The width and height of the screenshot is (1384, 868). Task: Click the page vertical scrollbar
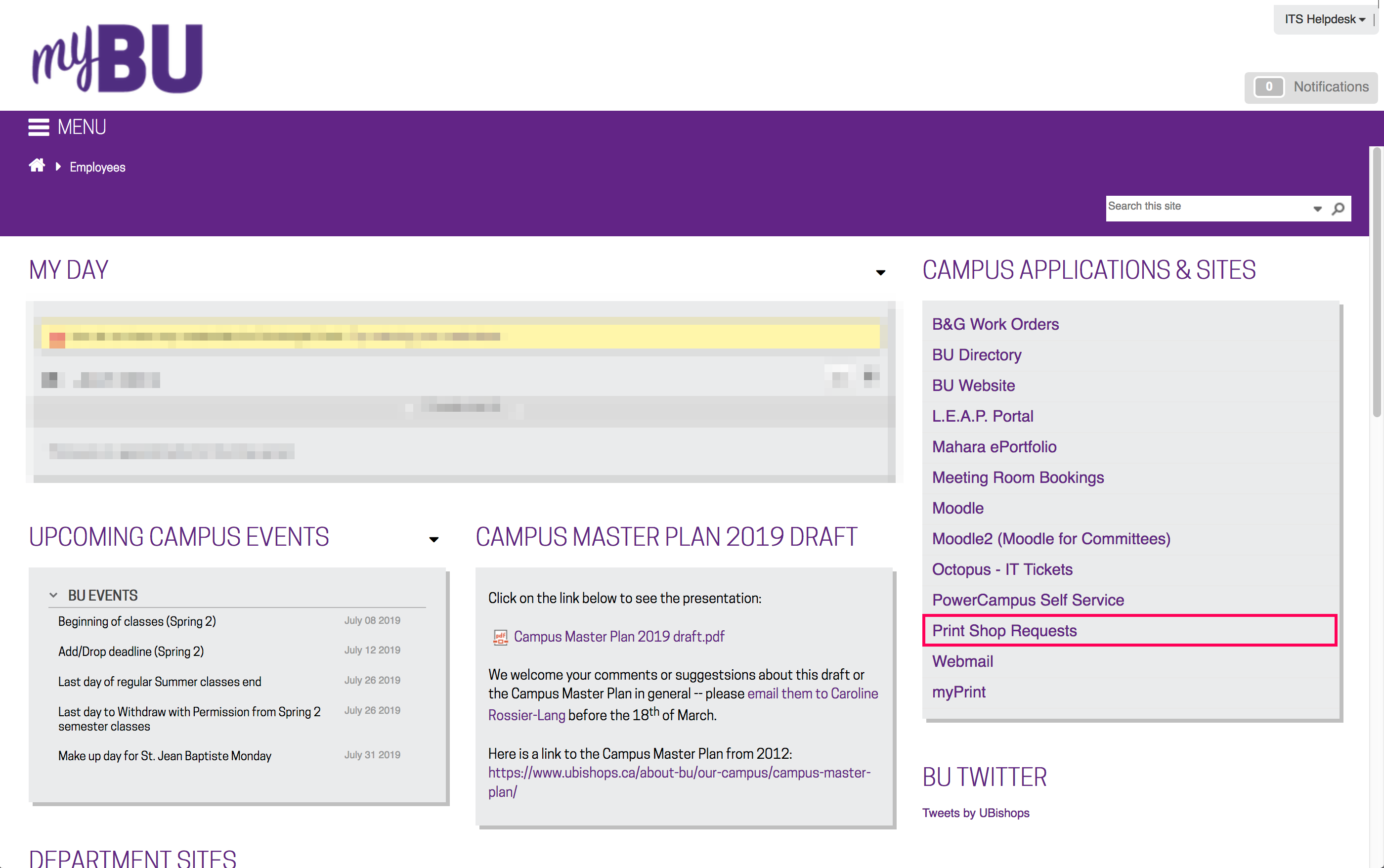pyautogui.click(x=1376, y=281)
